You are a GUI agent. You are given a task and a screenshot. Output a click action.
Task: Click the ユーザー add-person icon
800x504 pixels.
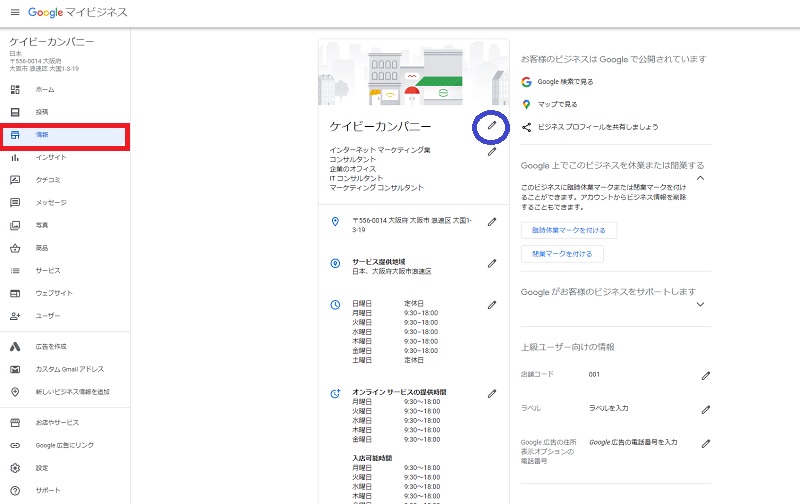point(15,316)
